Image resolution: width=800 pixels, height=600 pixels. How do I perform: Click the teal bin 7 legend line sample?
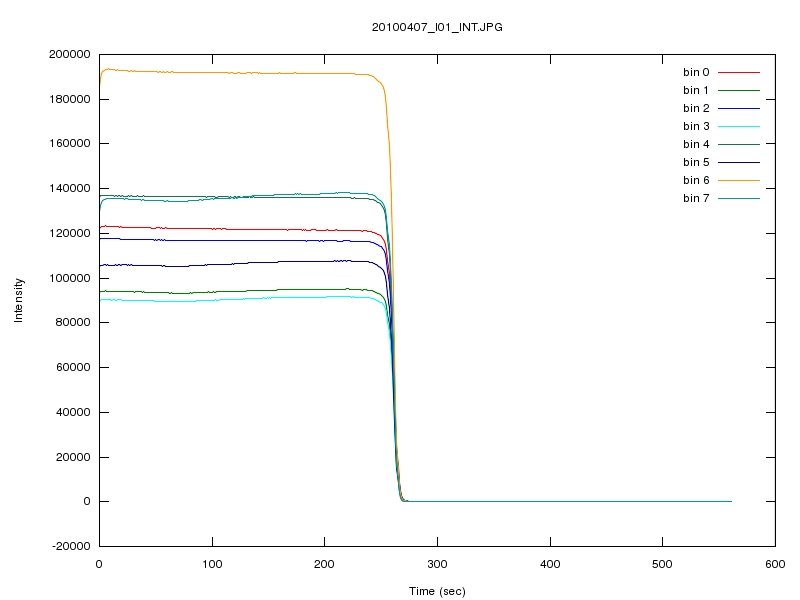(x=739, y=198)
